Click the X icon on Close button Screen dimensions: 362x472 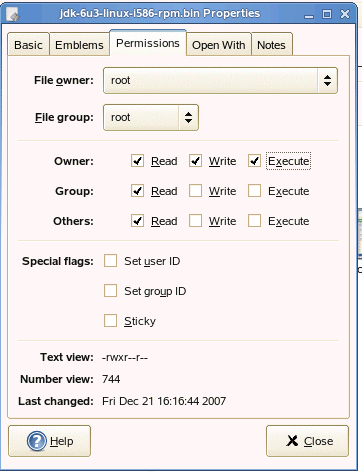(x=292, y=441)
